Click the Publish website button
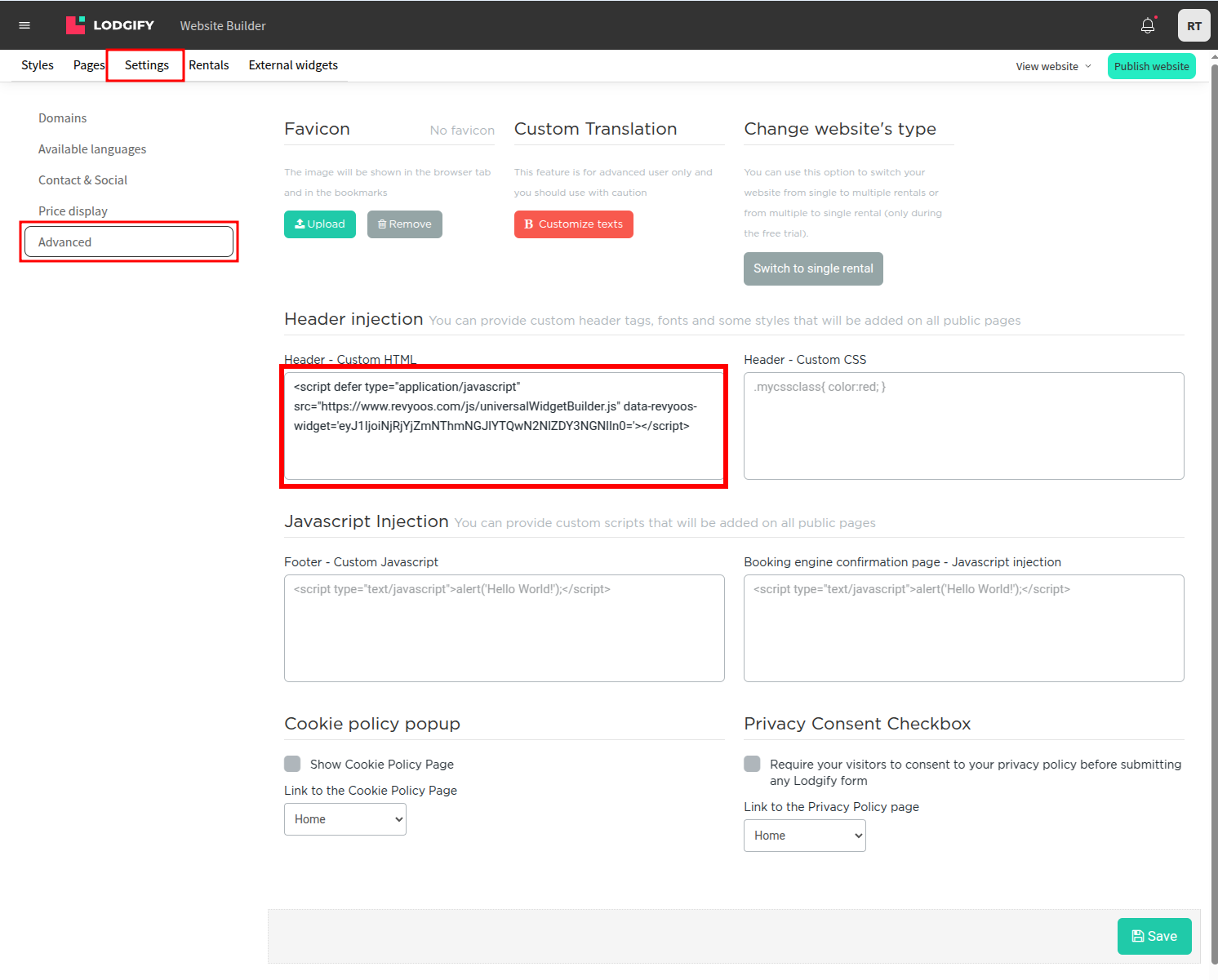 (x=1151, y=67)
